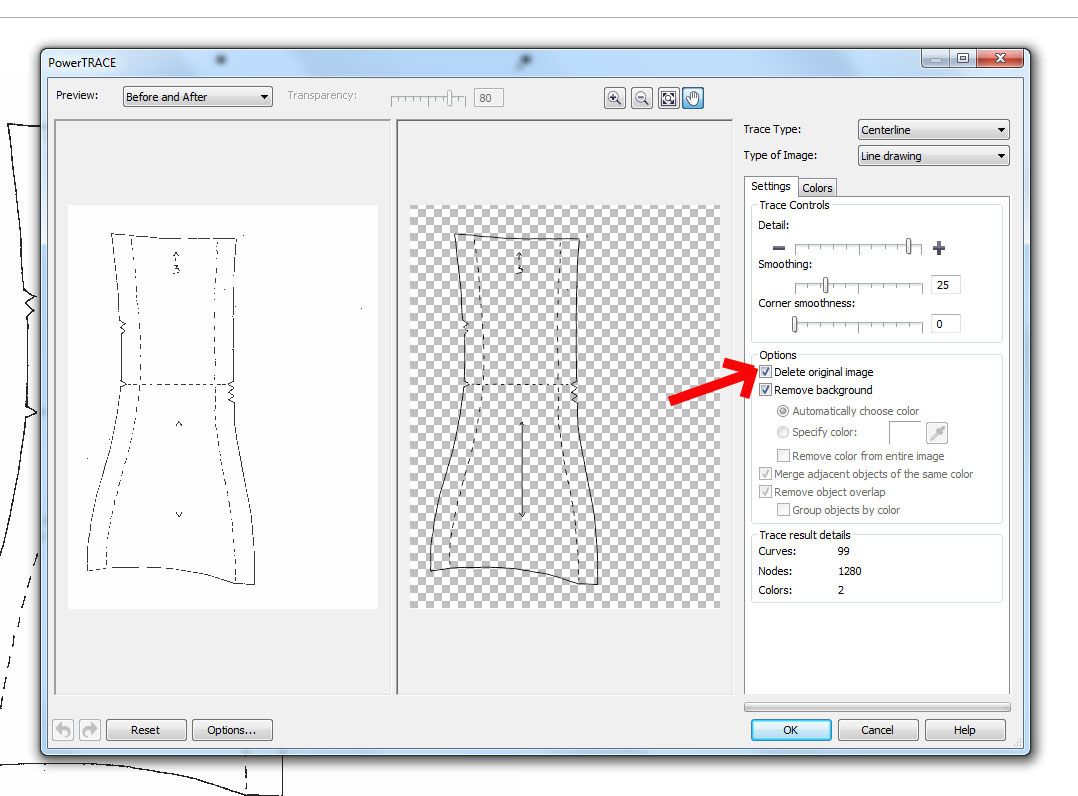Switch to the Settings tab
Viewport: 1078px width, 796px height.
[x=771, y=186]
